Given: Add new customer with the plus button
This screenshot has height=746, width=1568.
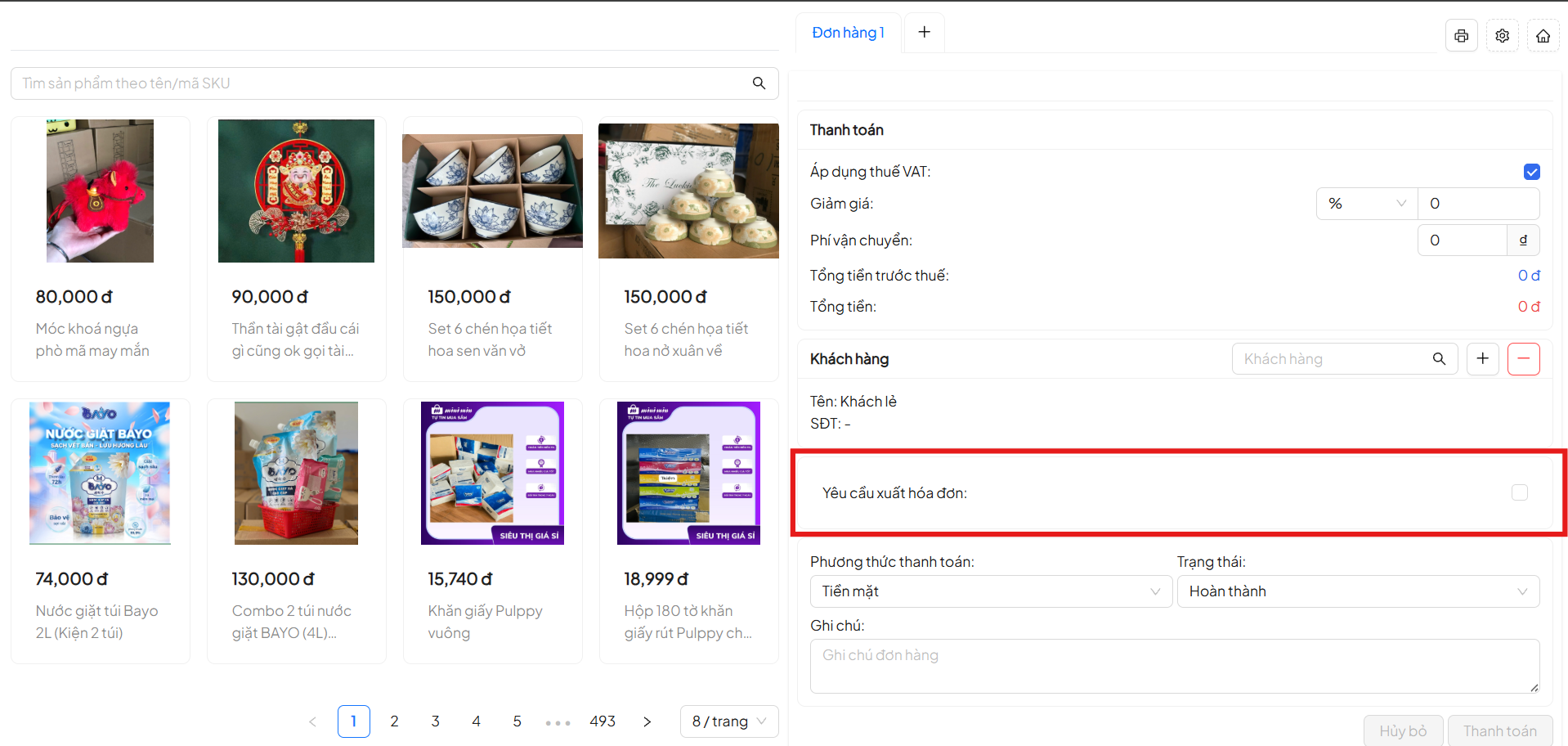Looking at the screenshot, I should tap(1482, 359).
